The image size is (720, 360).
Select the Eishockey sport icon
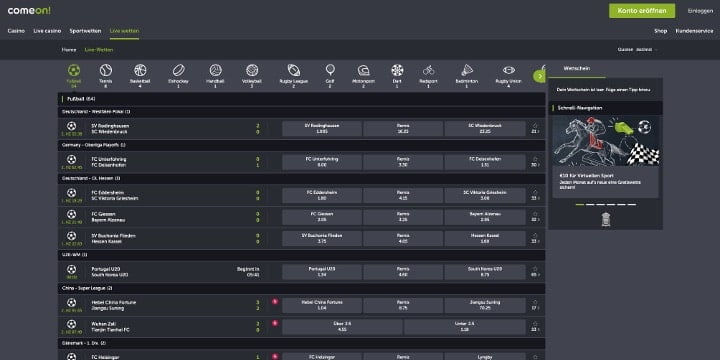(x=178, y=70)
